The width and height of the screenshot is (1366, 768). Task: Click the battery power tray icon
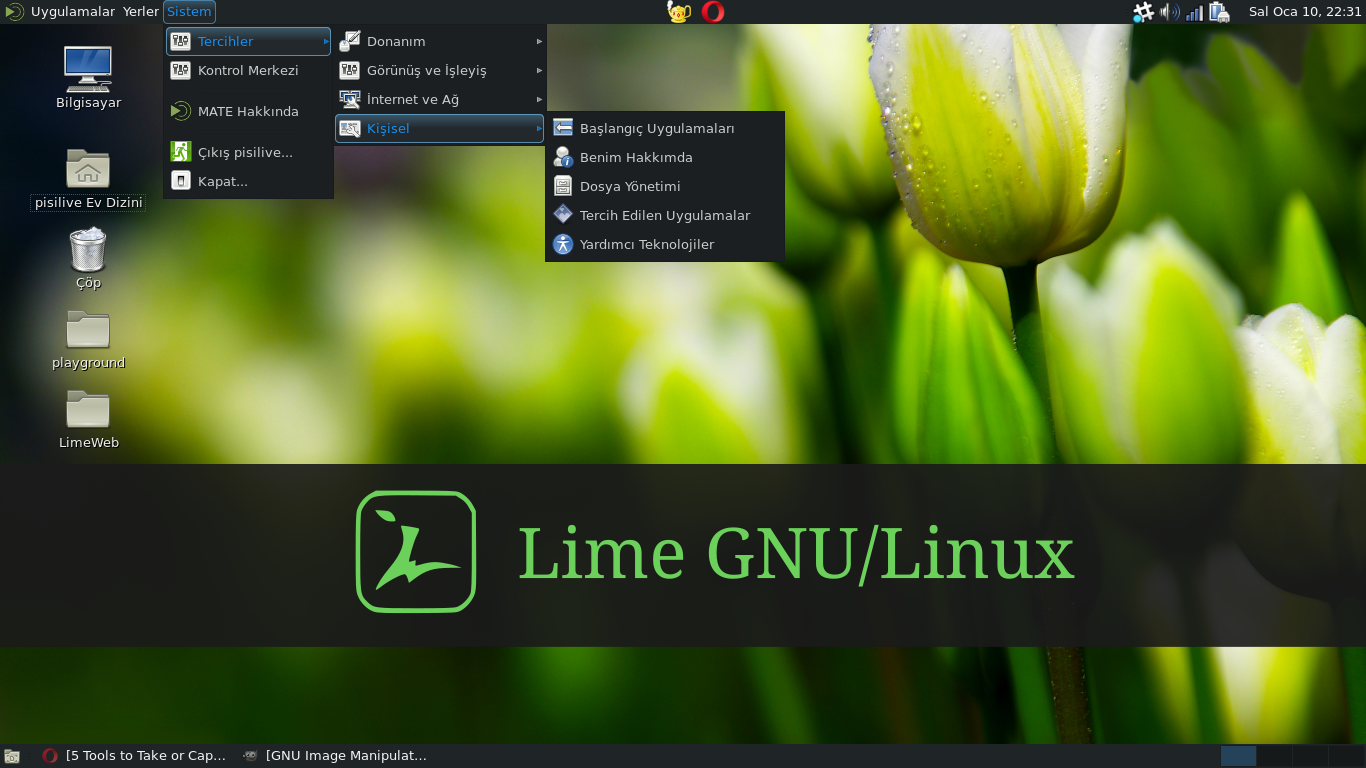[1219, 12]
